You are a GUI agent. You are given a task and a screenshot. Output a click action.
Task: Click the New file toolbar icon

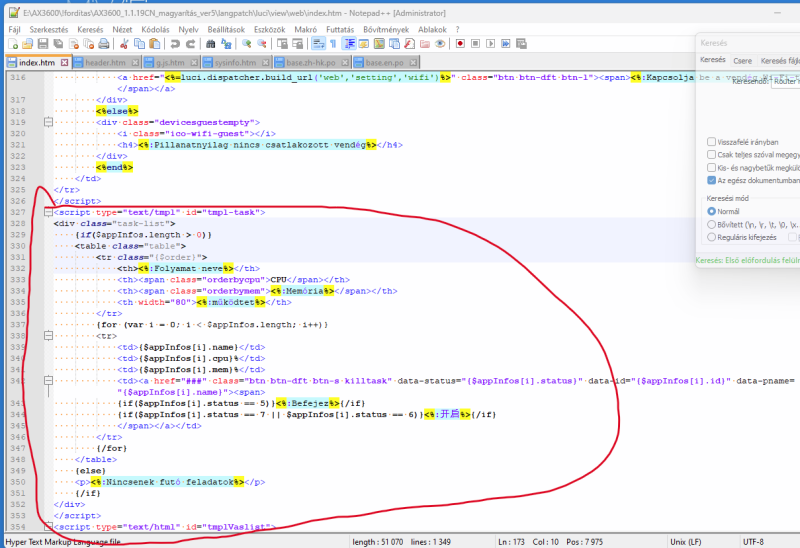point(13,44)
